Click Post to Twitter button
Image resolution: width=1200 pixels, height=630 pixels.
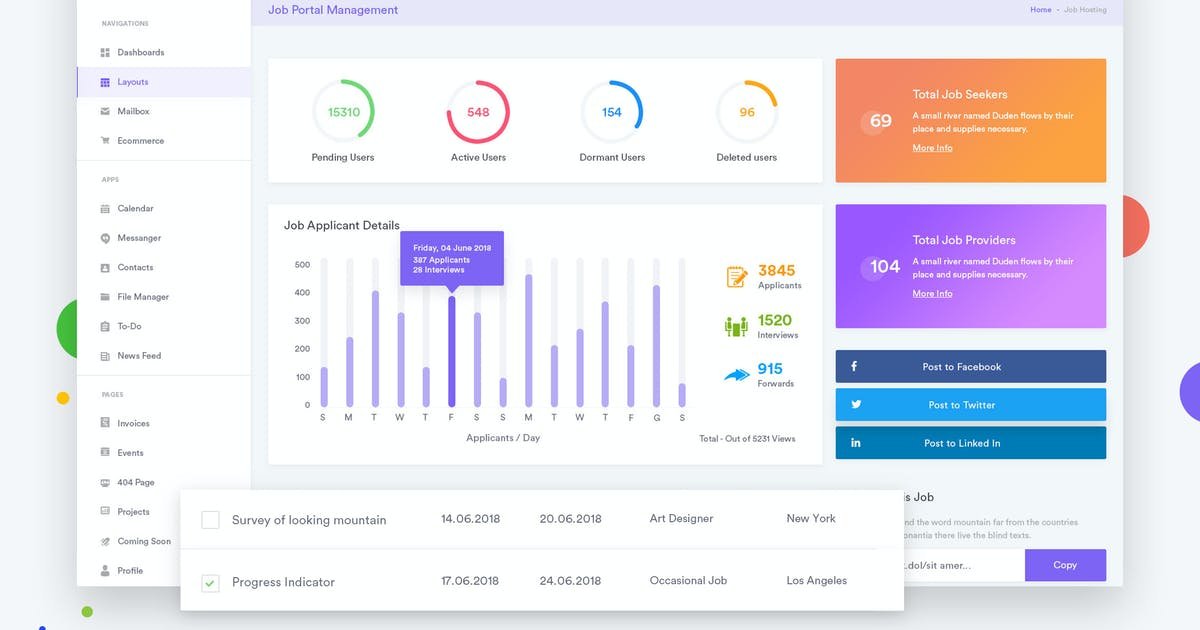coord(971,404)
